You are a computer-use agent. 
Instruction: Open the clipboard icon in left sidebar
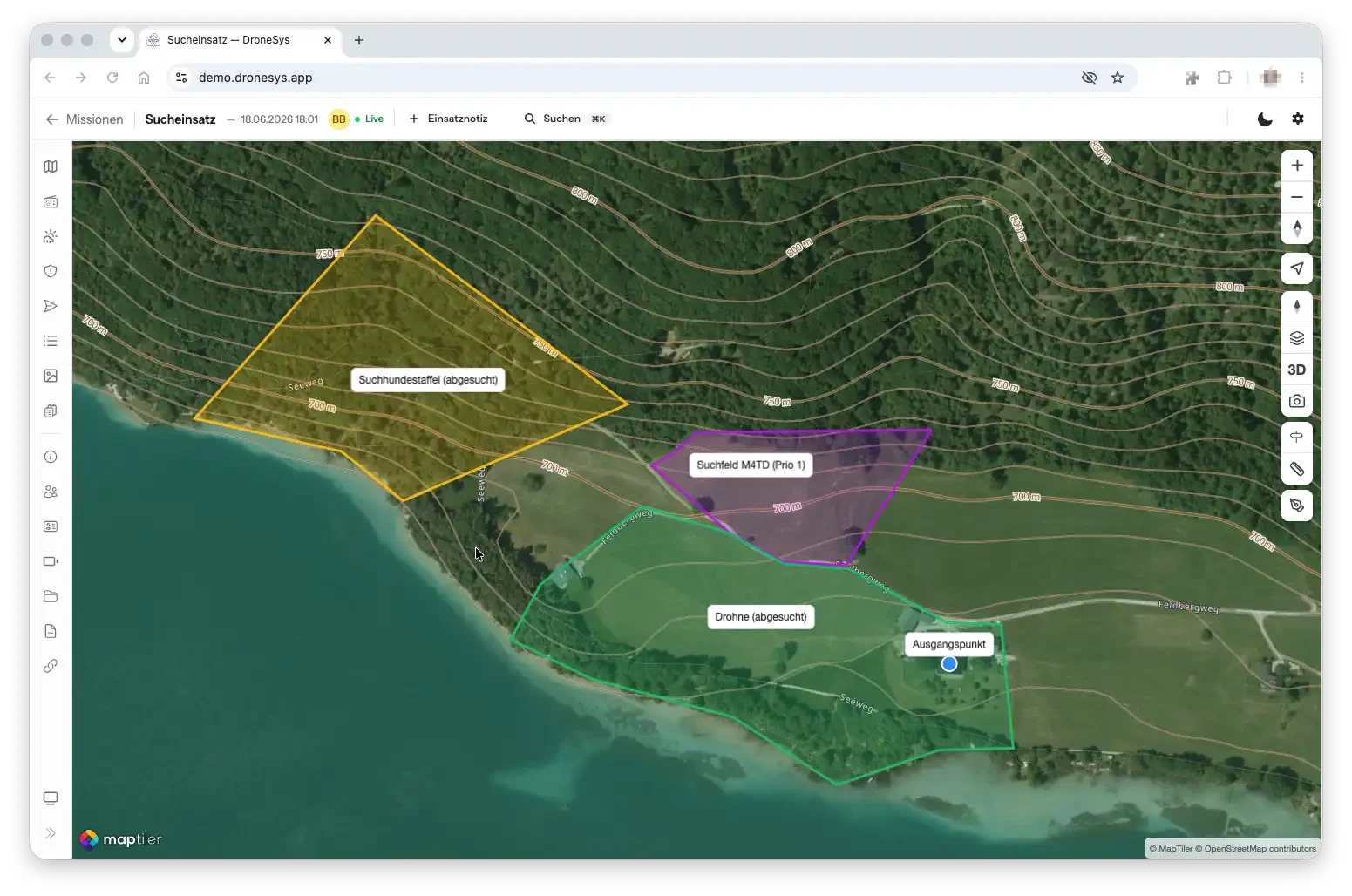[51, 411]
